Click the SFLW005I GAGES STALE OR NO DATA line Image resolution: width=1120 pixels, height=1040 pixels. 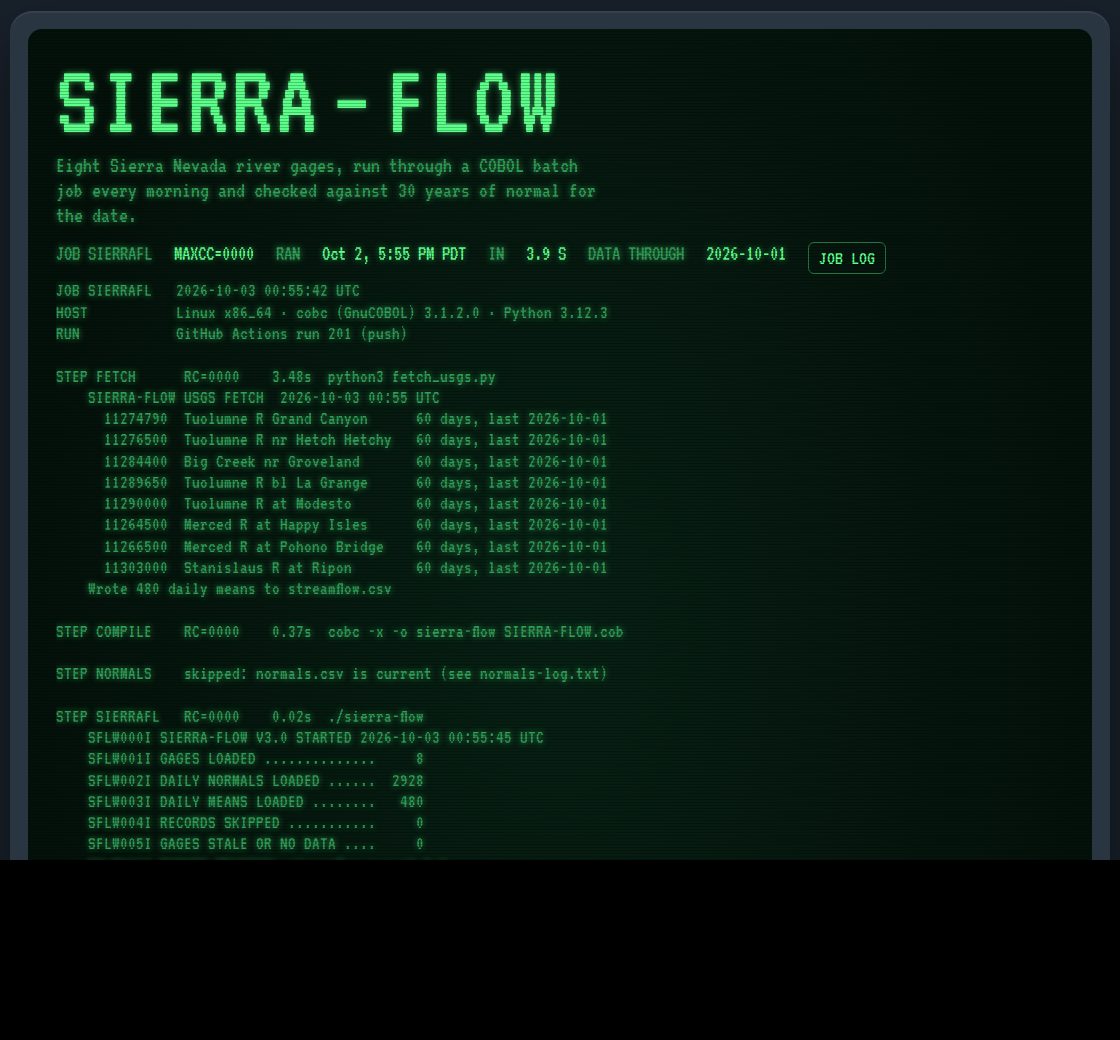pyautogui.click(x=256, y=844)
